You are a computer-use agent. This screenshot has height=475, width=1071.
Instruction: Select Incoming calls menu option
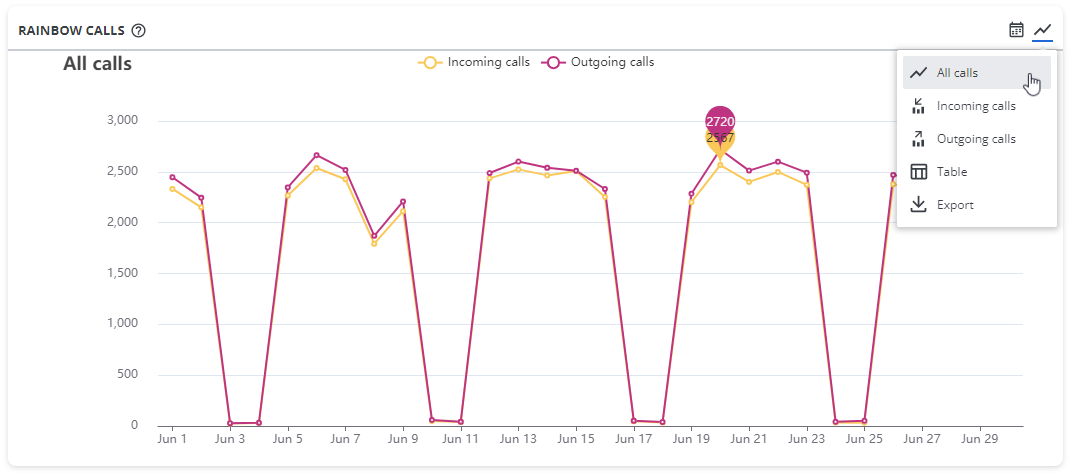(x=976, y=106)
